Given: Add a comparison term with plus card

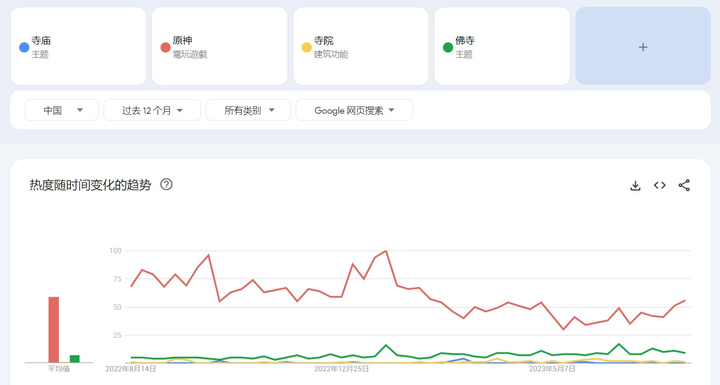Looking at the screenshot, I should 643,46.
